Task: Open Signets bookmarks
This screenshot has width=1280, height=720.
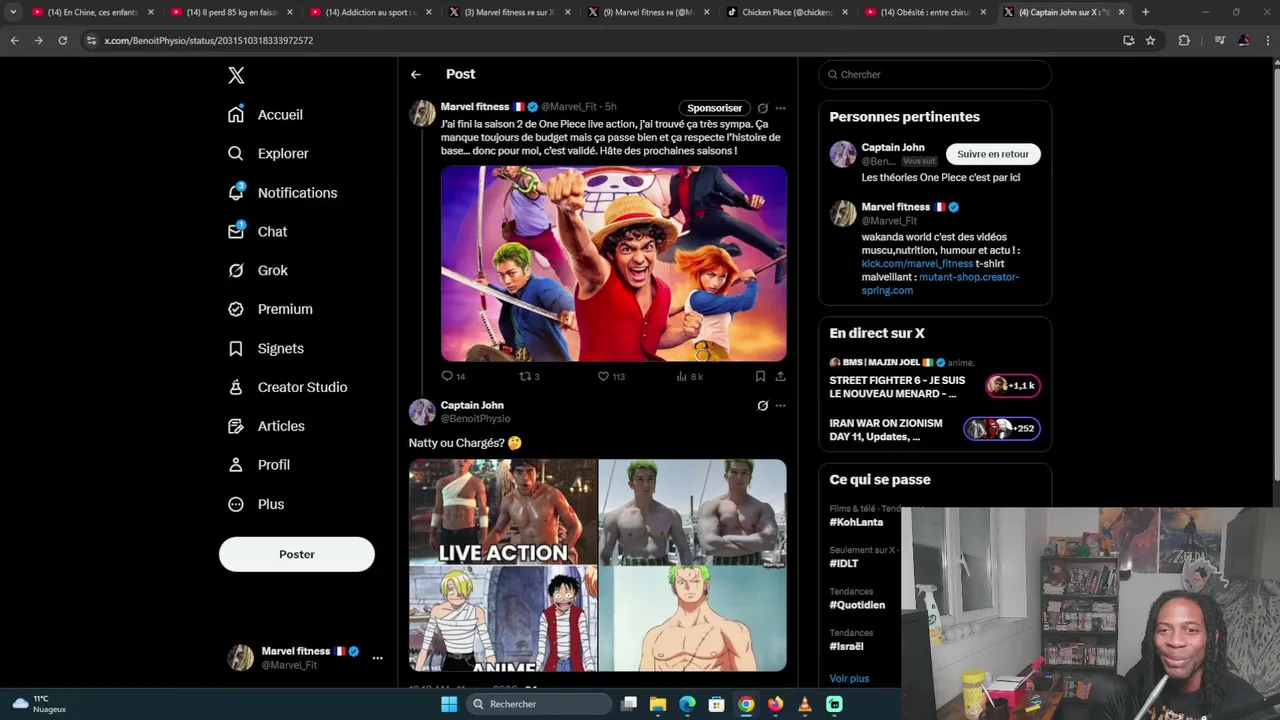Action: point(266,348)
